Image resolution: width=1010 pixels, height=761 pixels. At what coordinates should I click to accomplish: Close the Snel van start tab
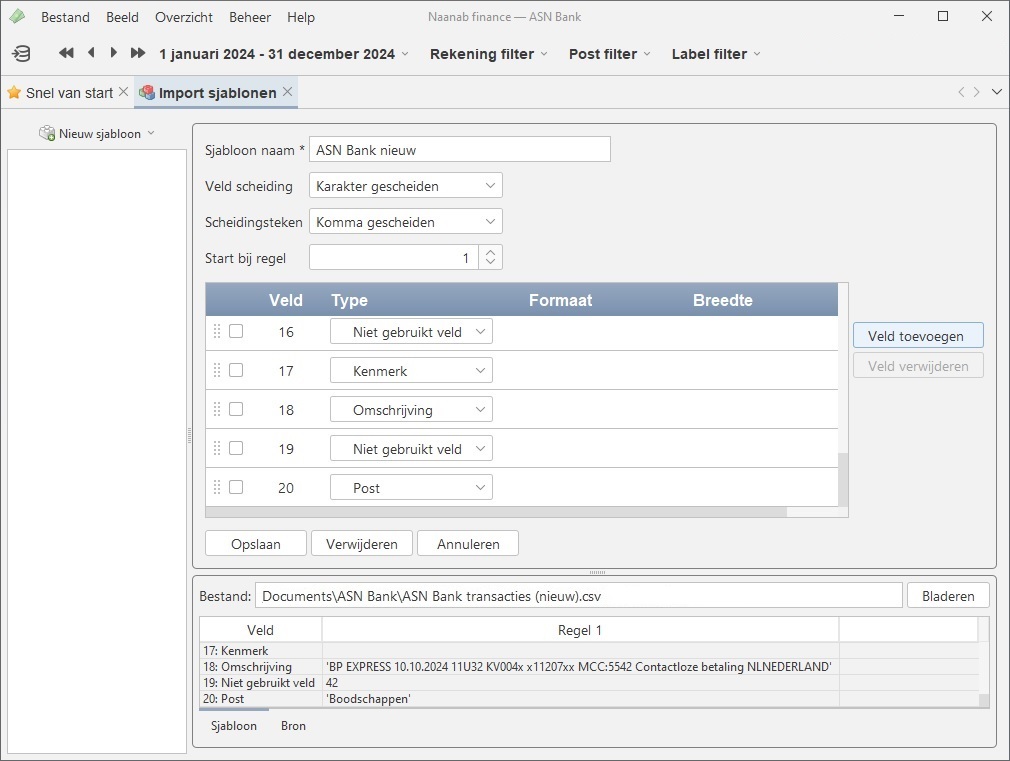point(123,92)
